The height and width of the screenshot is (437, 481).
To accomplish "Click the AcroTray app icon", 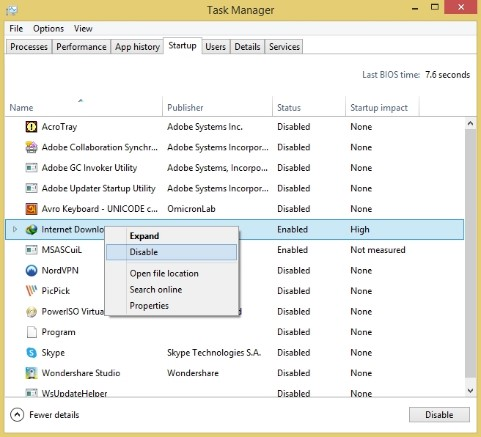I will pyautogui.click(x=31, y=127).
